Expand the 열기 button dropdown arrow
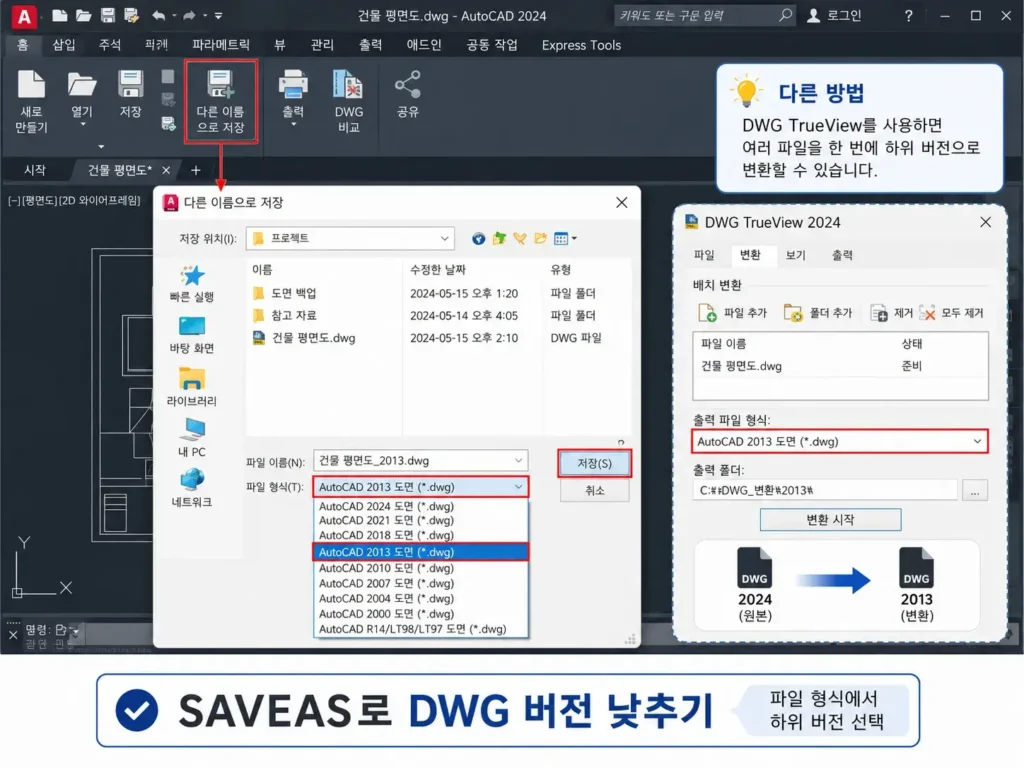Viewport: 1024px width, 768px height. tap(82, 124)
